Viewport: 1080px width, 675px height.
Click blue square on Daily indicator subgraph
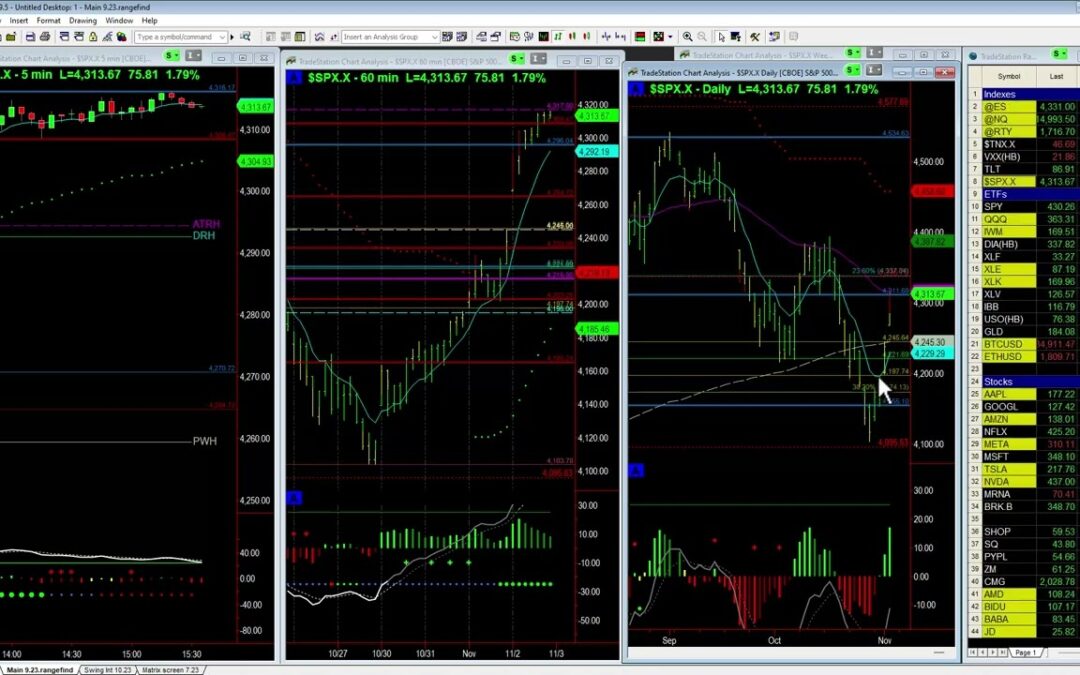click(x=636, y=470)
